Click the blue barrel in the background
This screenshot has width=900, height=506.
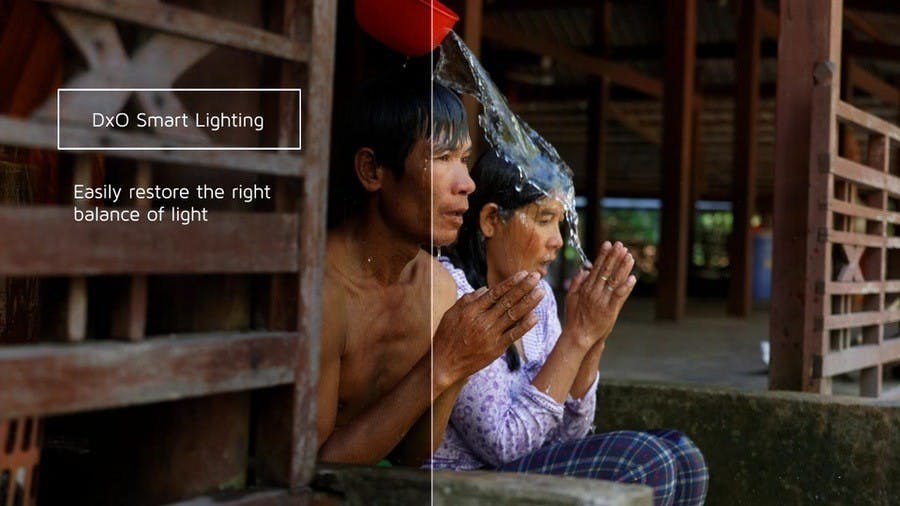point(762,267)
